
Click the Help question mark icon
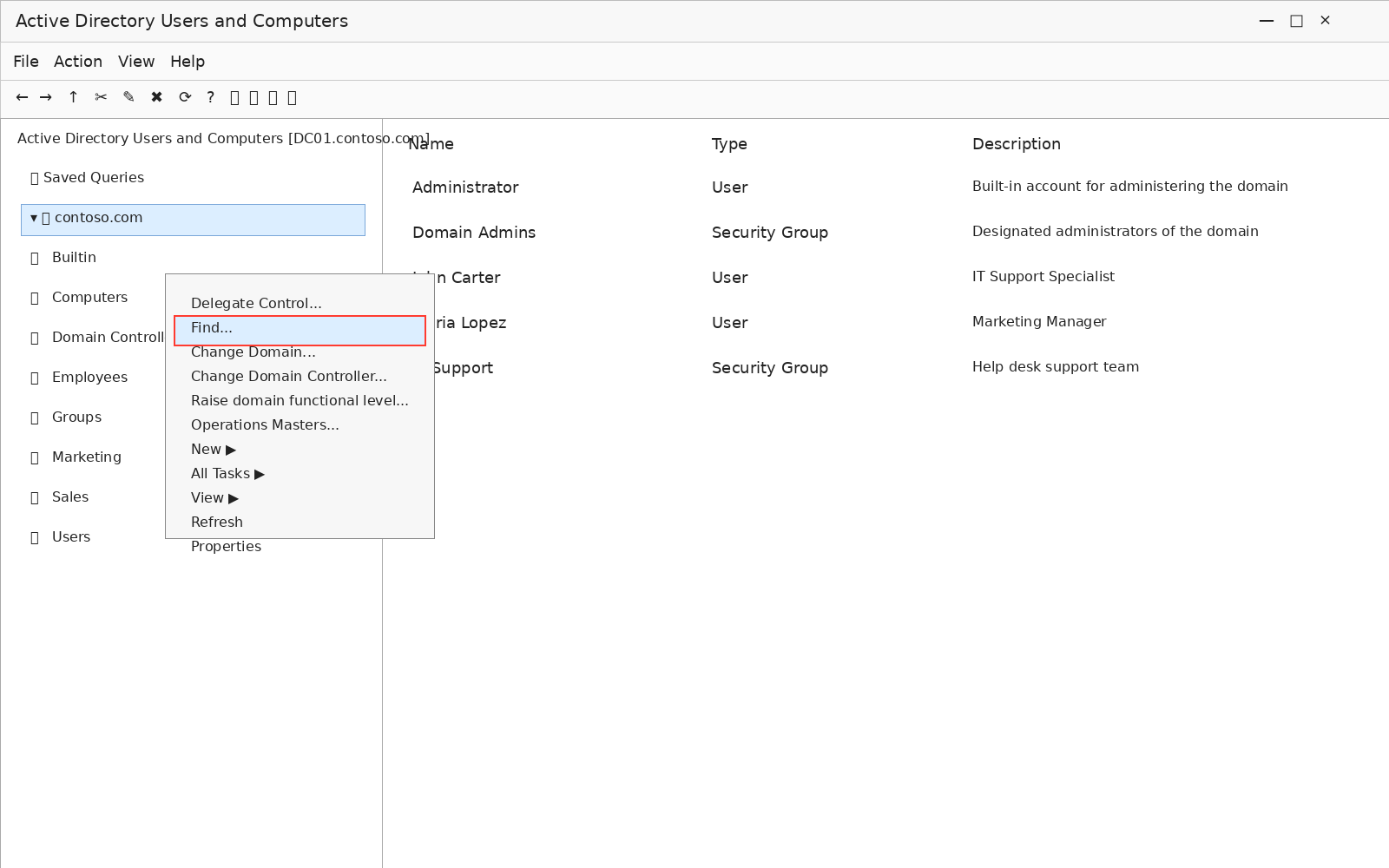tap(210, 97)
